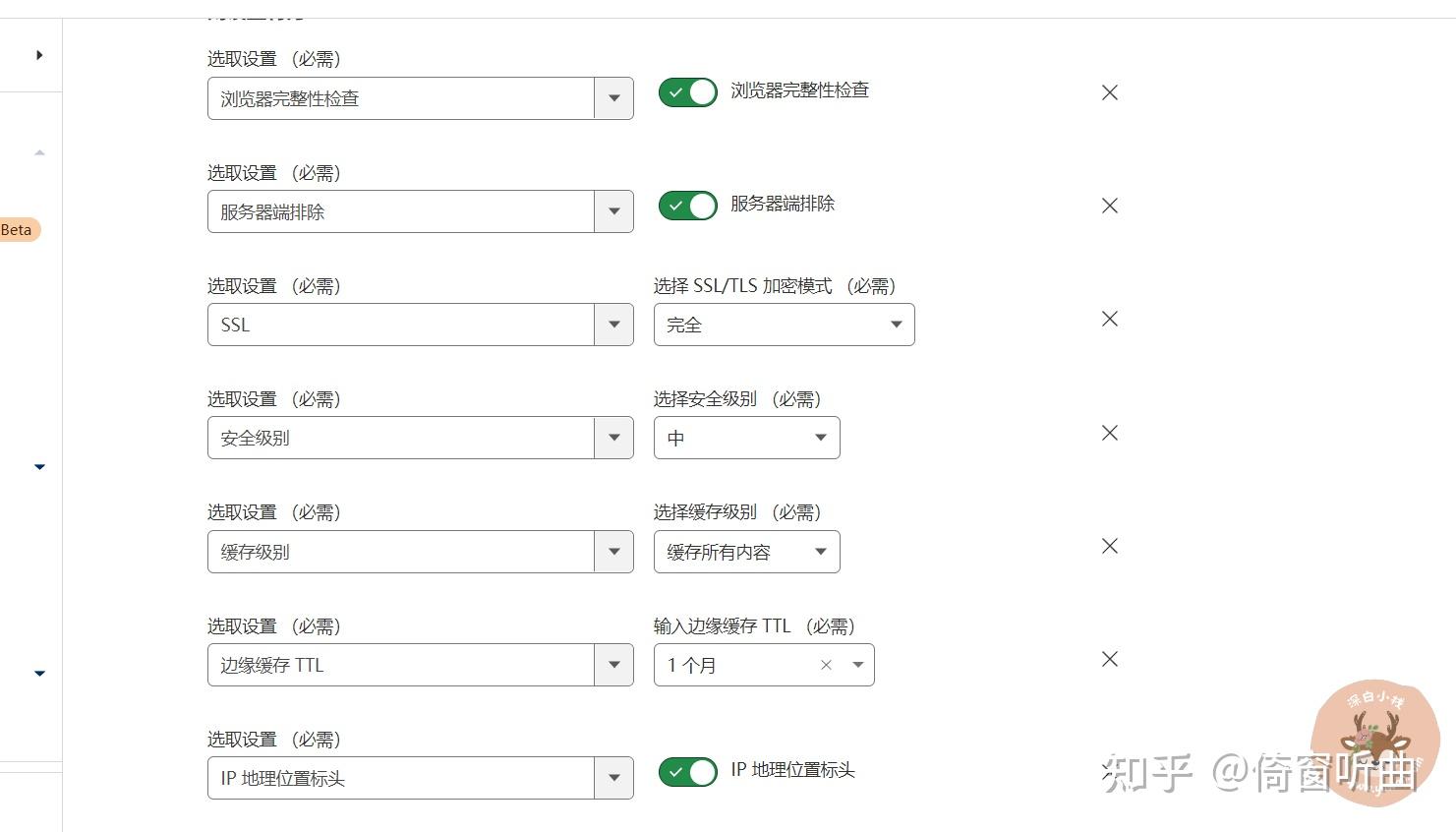Turn off the IP 地理位置标头 switch
1456x832 pixels.
coord(687,772)
